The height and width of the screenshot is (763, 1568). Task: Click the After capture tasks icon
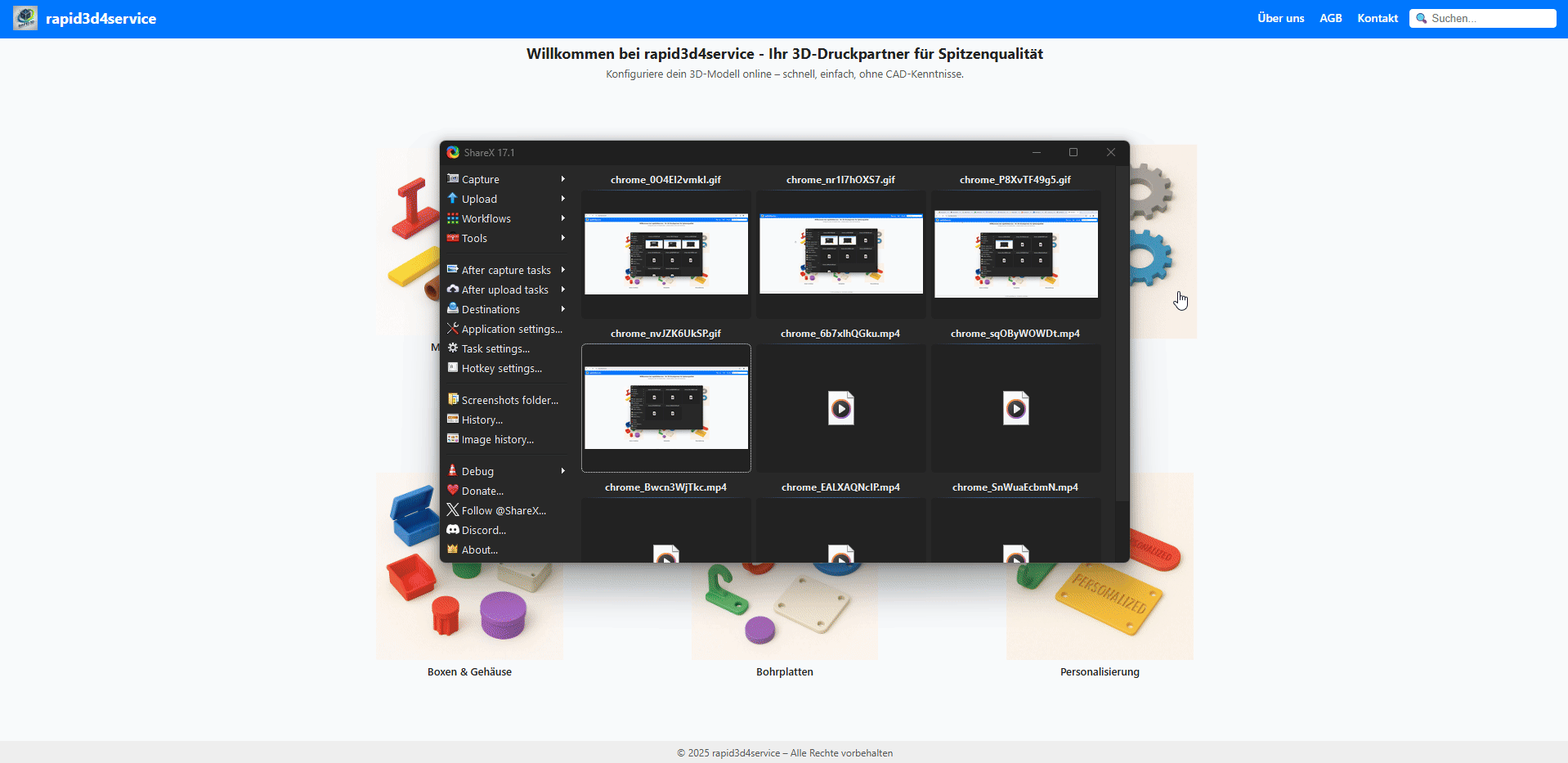coord(453,269)
